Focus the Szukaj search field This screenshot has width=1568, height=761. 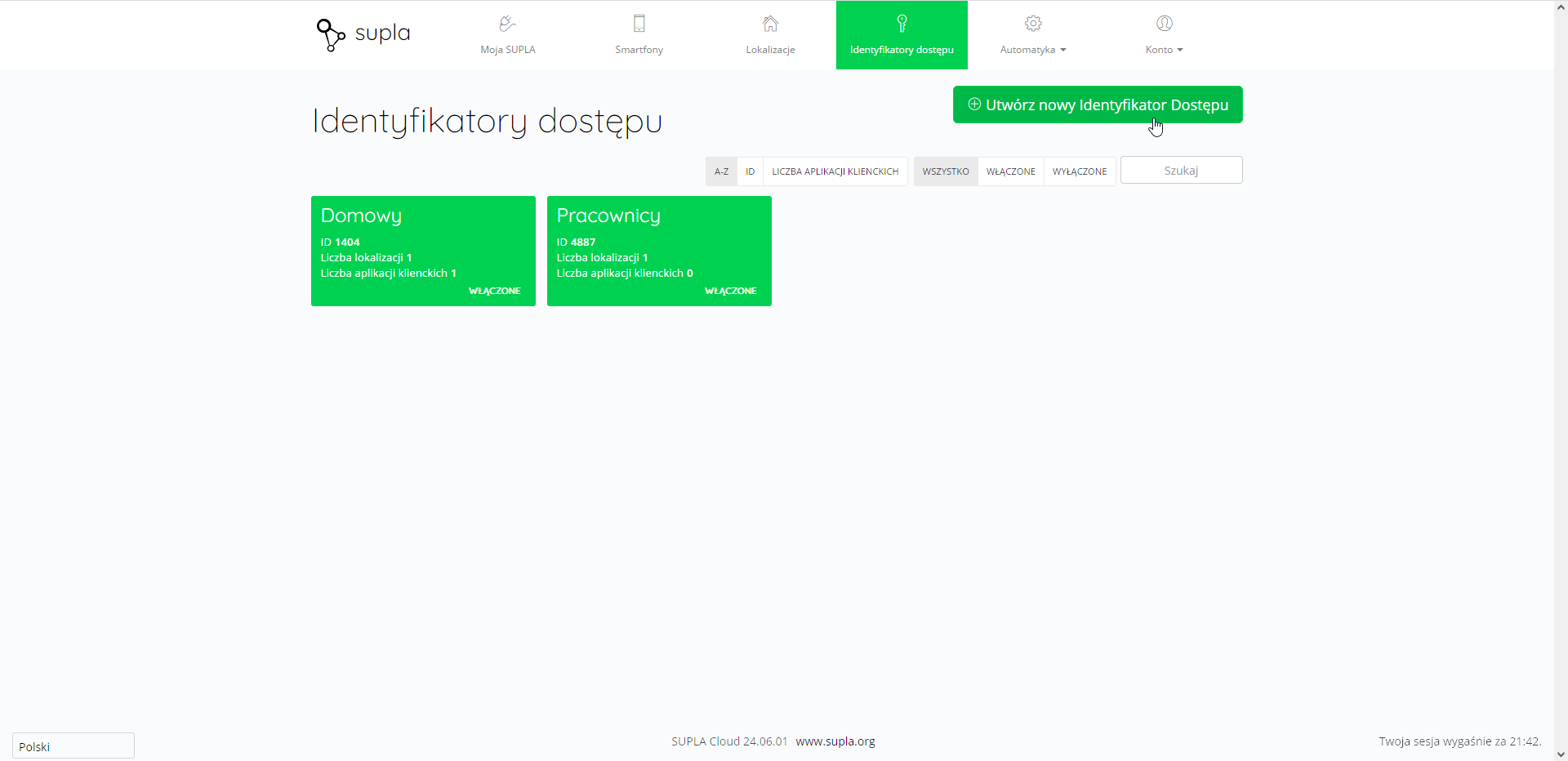click(x=1182, y=170)
